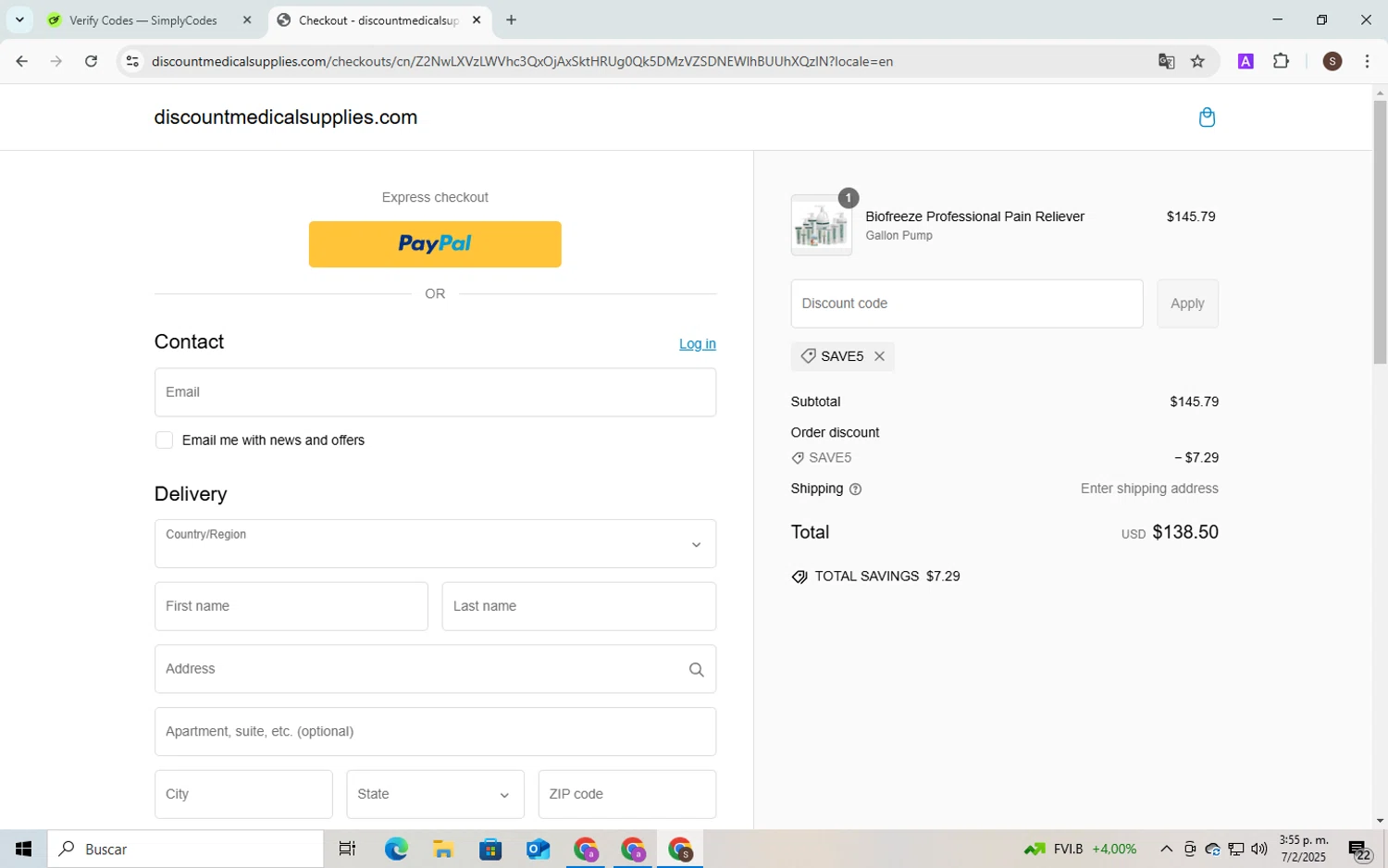Click the scrollbar down arrow
Screen dimensions: 1388x868
(x=1380, y=821)
